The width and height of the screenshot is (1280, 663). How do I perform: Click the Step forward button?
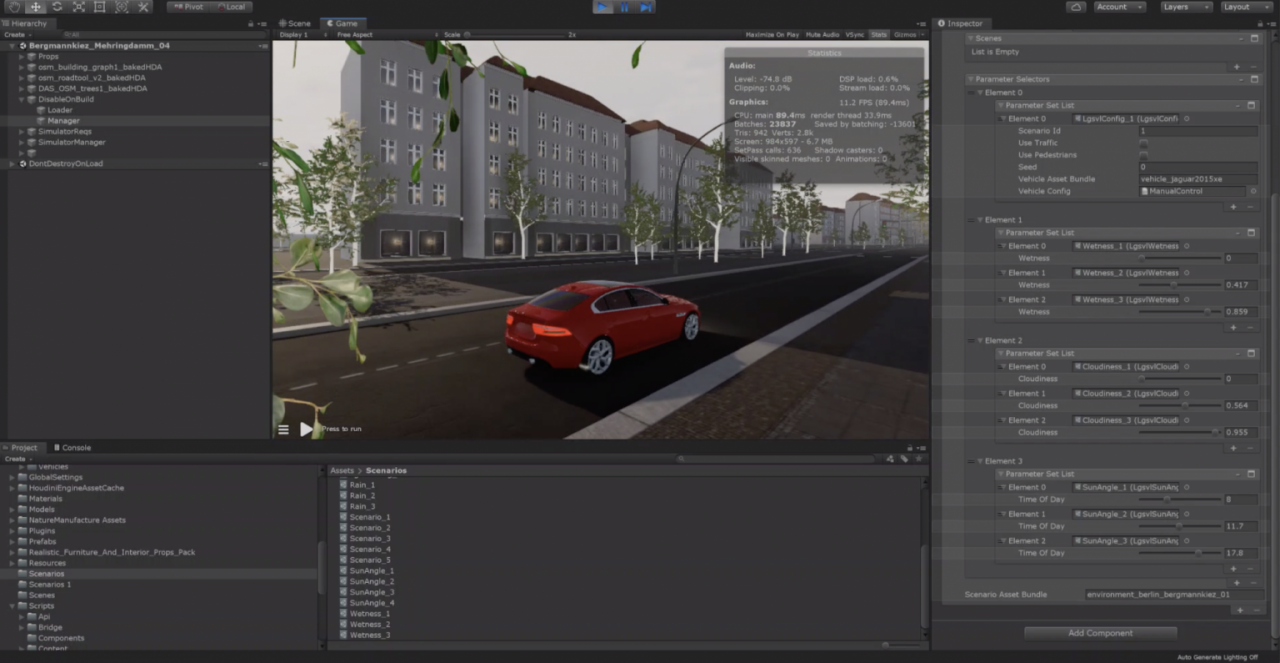tap(646, 7)
